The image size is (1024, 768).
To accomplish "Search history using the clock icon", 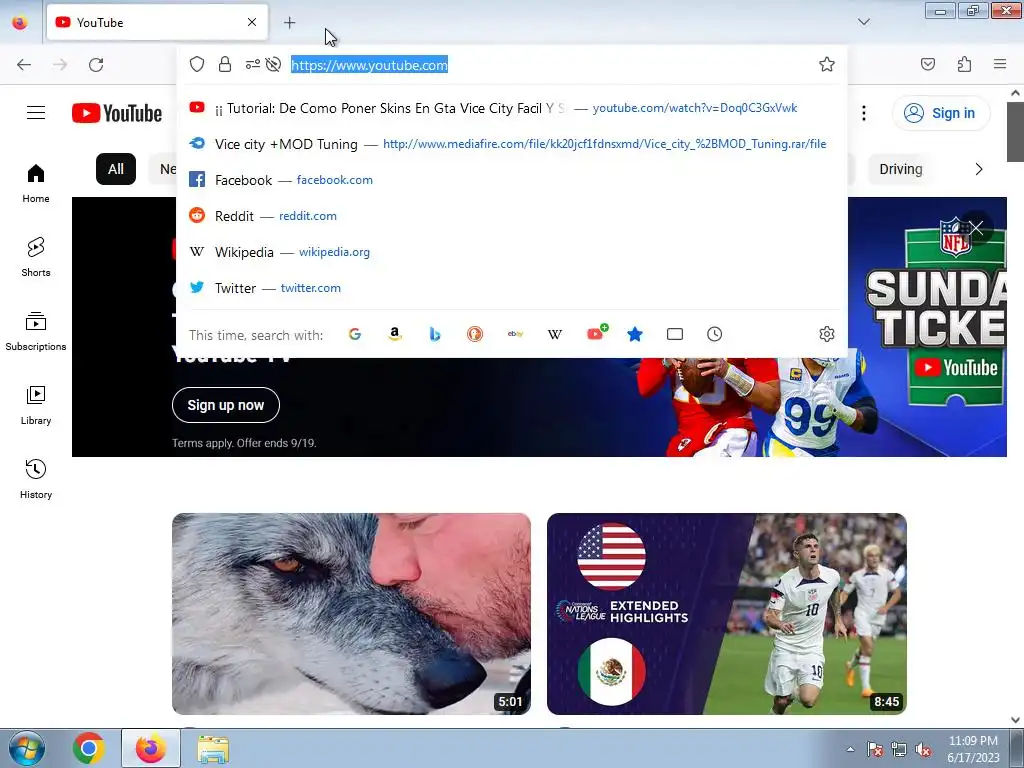I will click(x=714, y=334).
